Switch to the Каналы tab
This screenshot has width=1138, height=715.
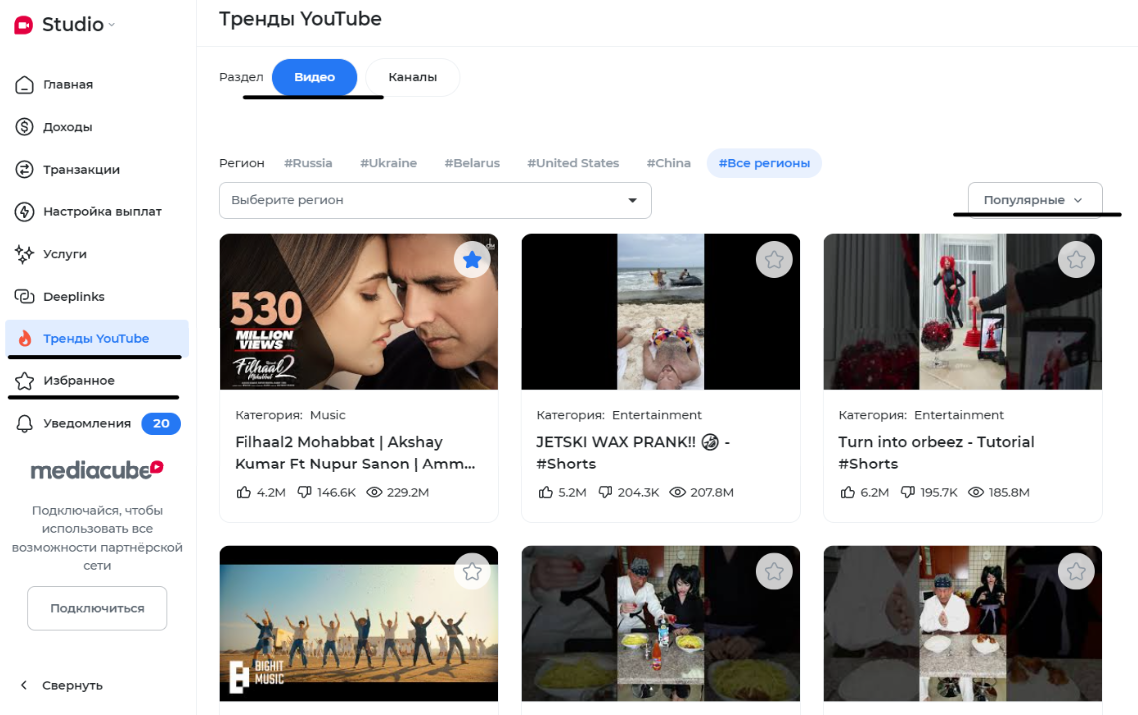412,77
